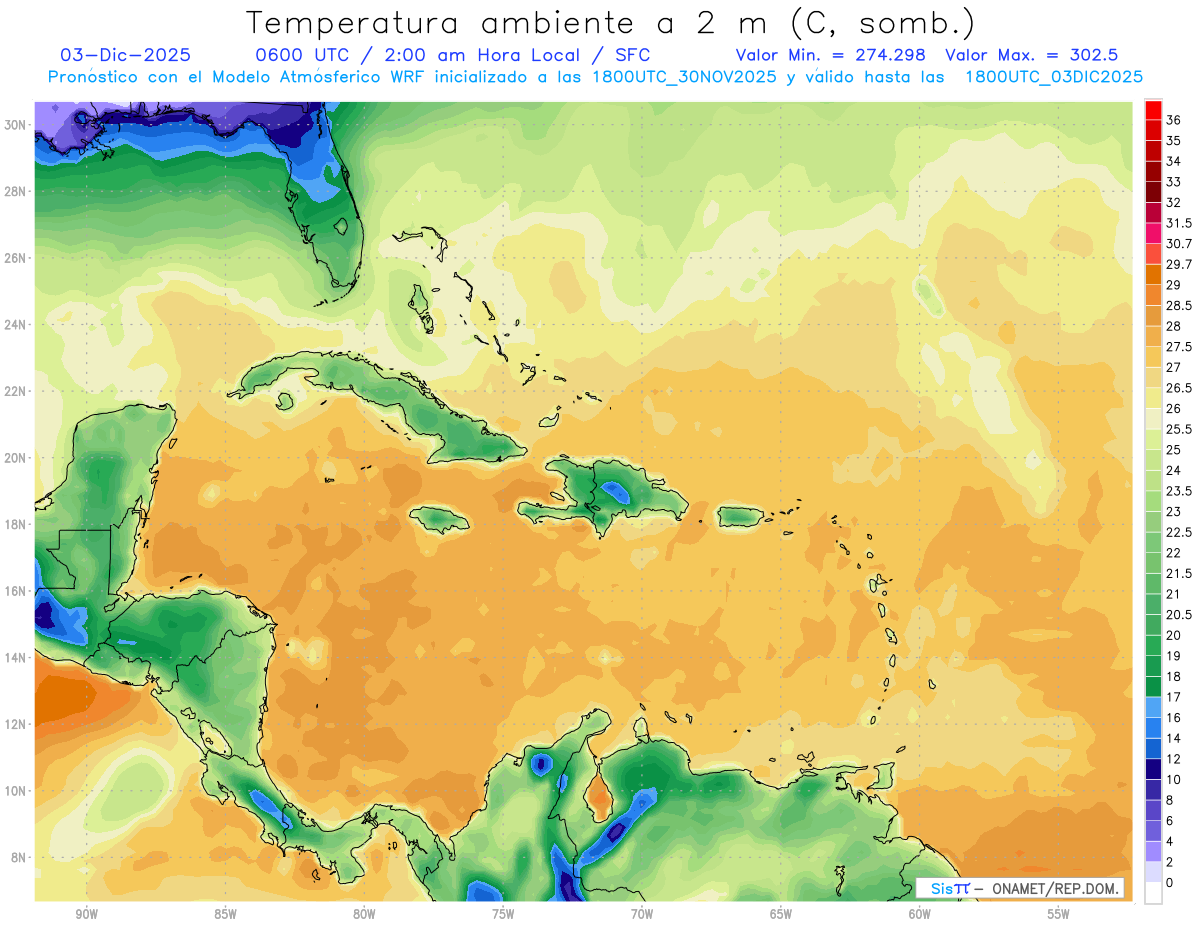
Task: Click the legend value '31.5'
Action: [x=1179, y=223]
